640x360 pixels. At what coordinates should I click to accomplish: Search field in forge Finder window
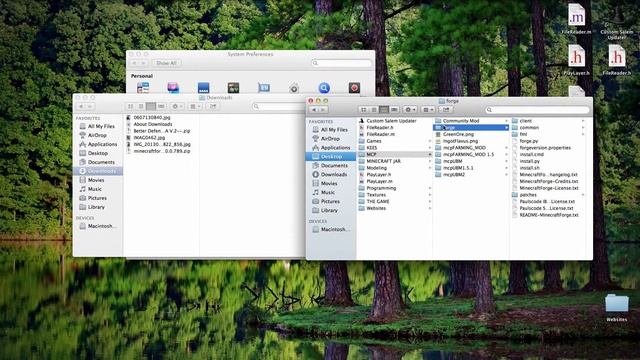pos(537,109)
